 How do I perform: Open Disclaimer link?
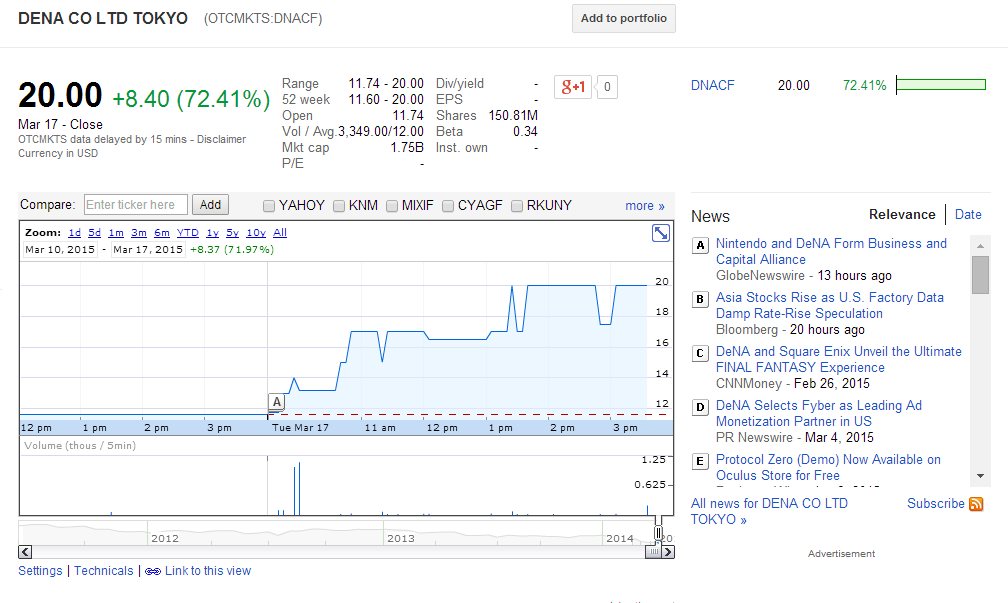pos(221,140)
